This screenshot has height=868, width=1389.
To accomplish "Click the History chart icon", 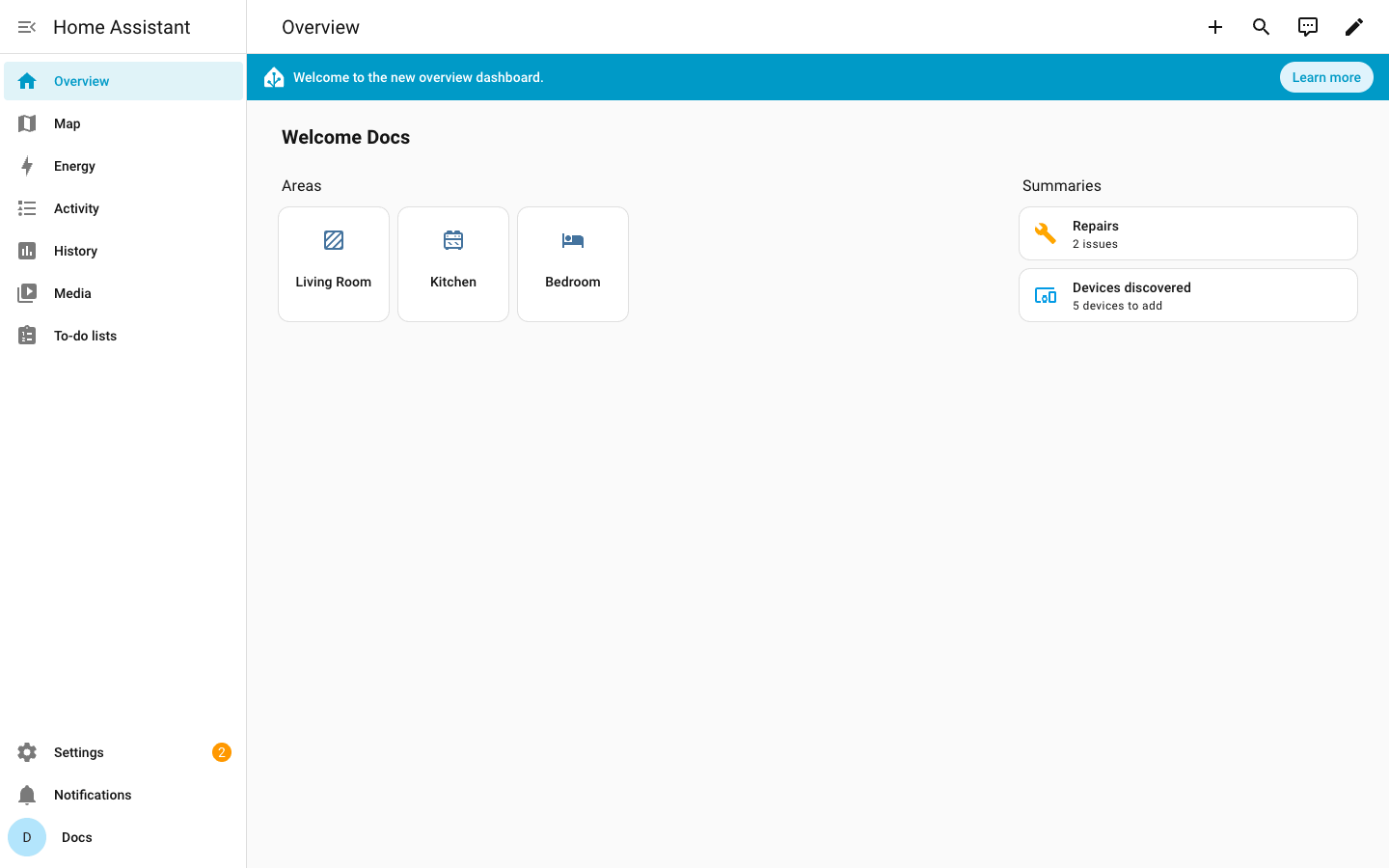I will click(x=27, y=251).
